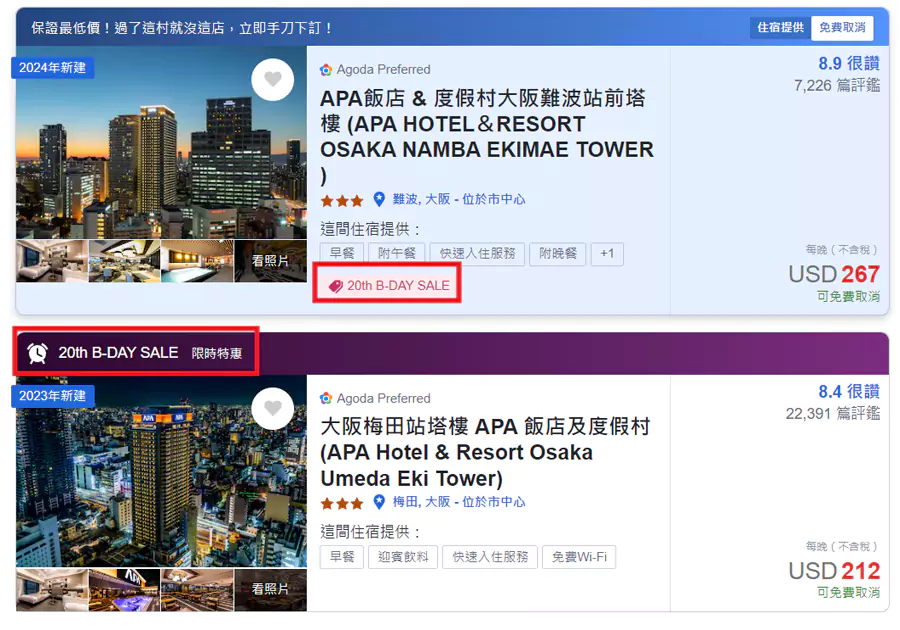Screen dimensions: 900x630
Task: Click Agoda Preferred logo on Namba Ekimae listing
Action: coord(326,70)
